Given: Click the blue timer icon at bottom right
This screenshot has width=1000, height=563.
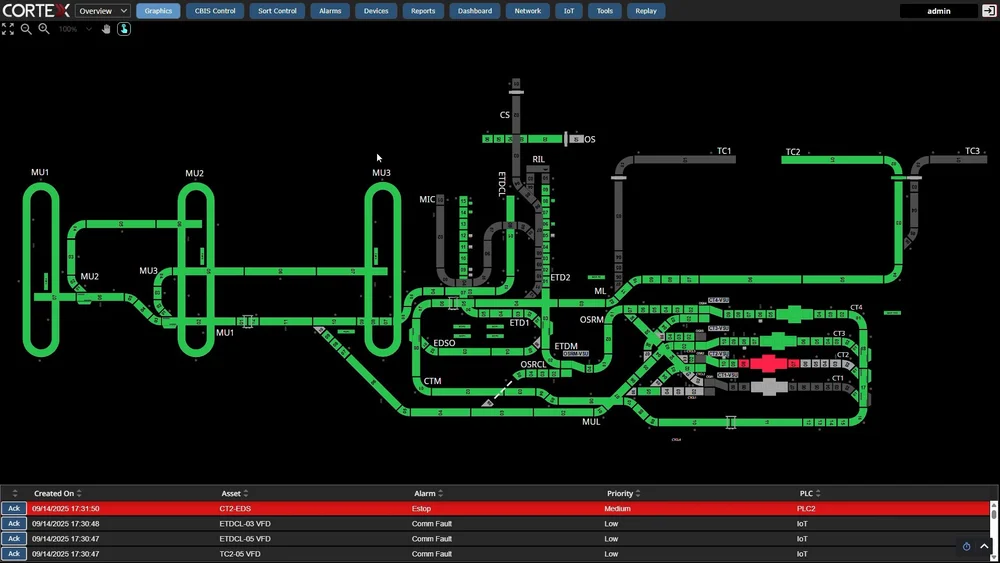Looking at the screenshot, I should point(966,546).
